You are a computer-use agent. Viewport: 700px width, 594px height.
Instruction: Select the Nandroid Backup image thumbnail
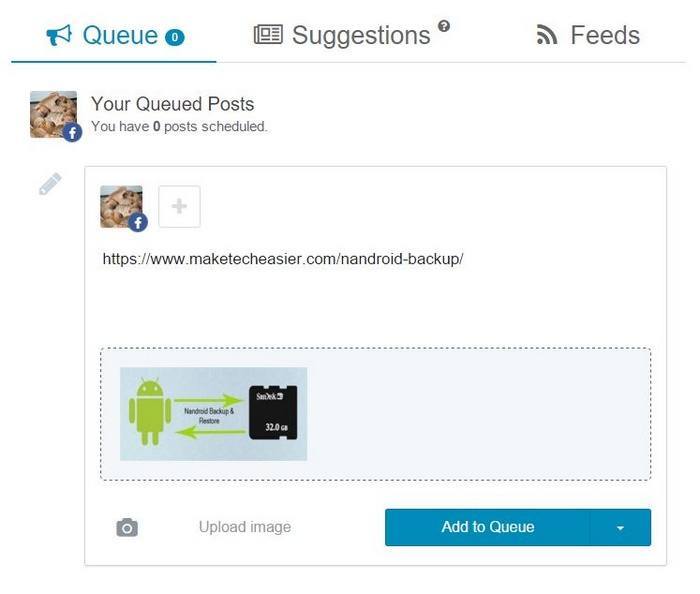point(213,414)
